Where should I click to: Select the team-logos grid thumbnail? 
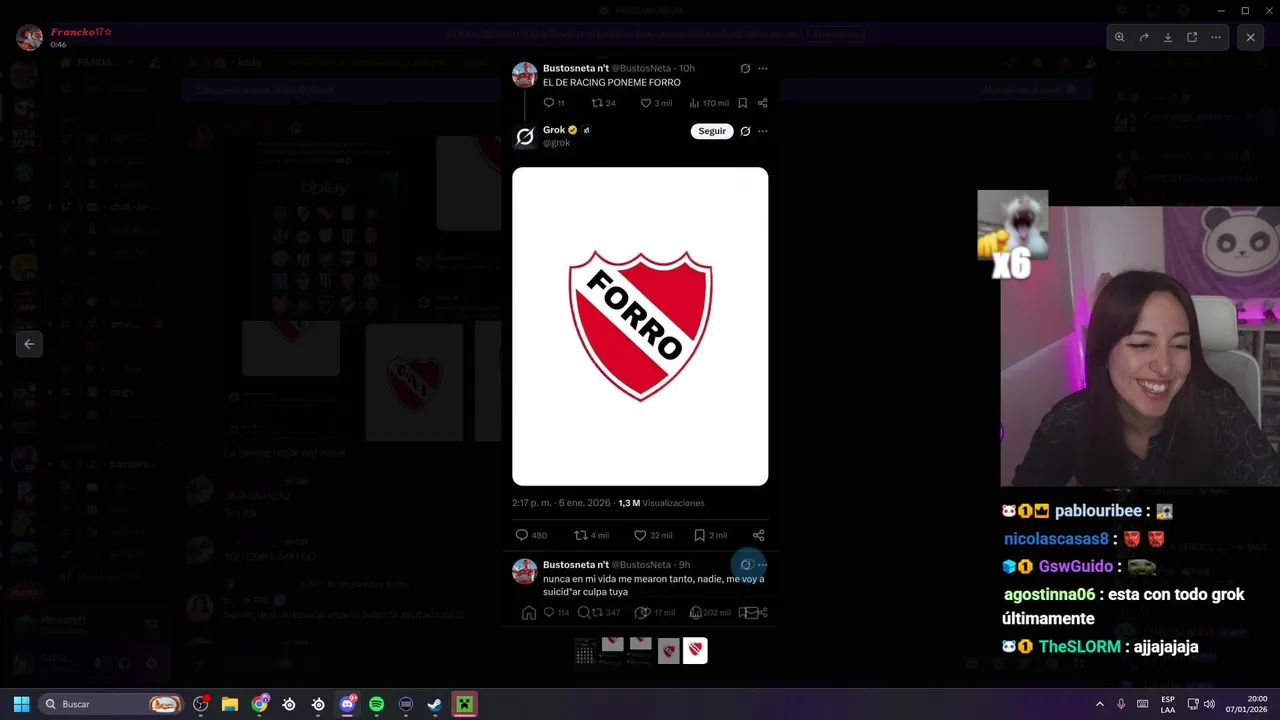pos(585,651)
